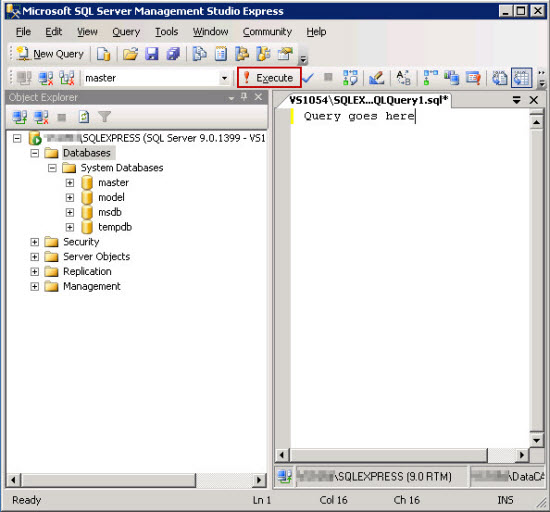The width and height of the screenshot is (550, 512).
Task: Save the current query file
Action: point(152,54)
